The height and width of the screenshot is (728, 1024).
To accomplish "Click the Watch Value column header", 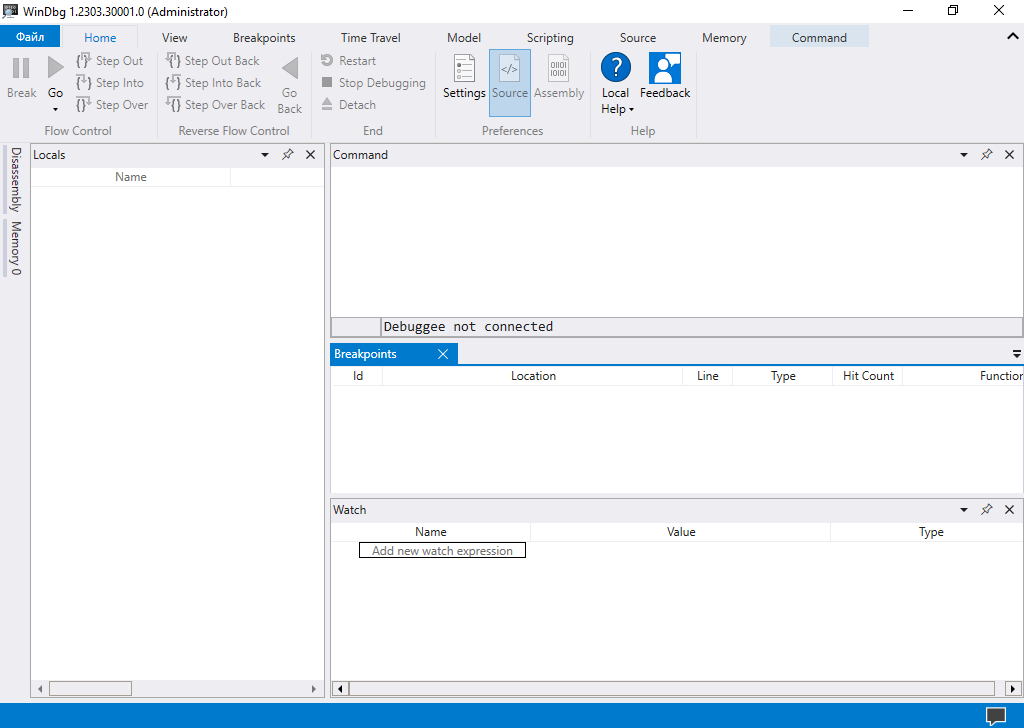I will click(x=680, y=532).
